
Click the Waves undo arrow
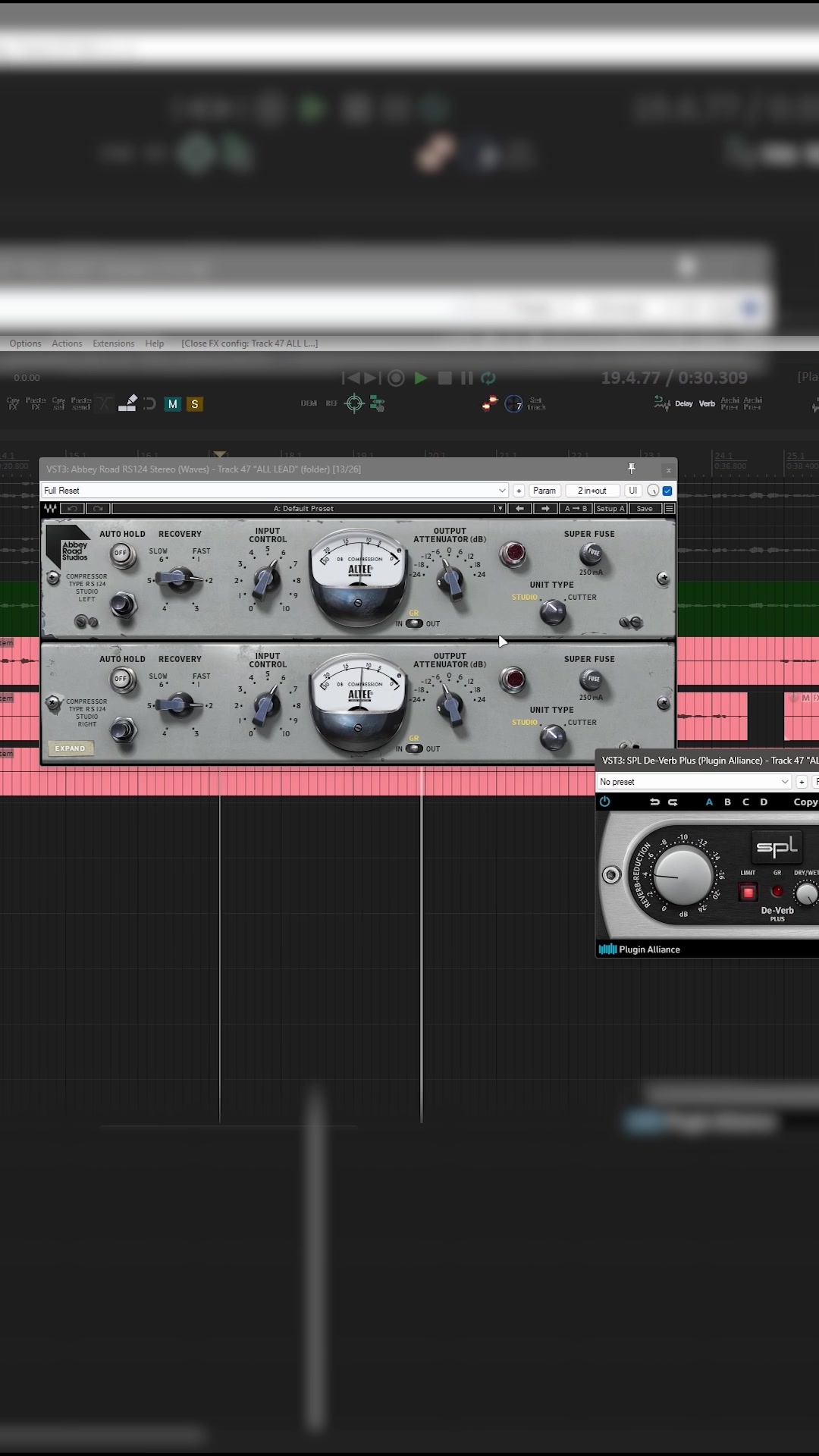[73, 509]
